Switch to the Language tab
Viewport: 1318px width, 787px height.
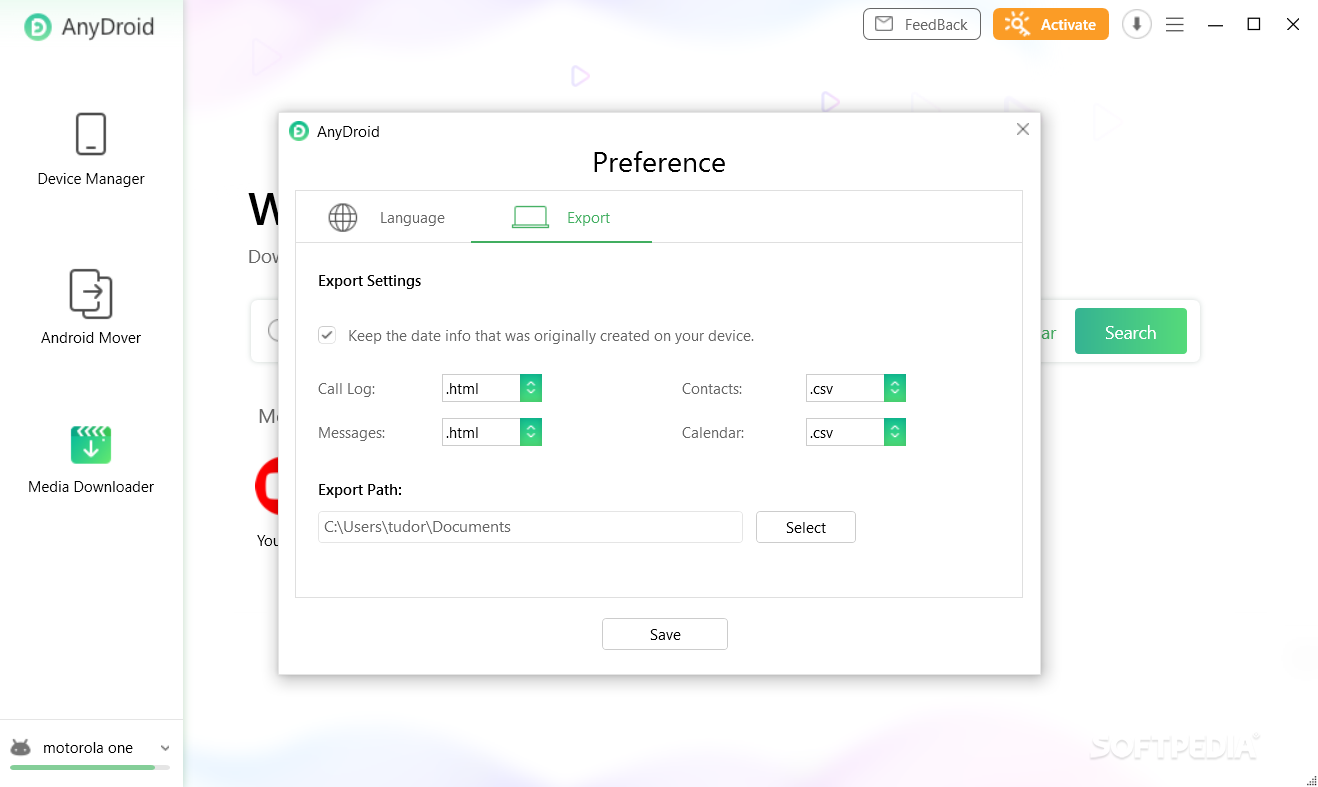tap(386, 218)
